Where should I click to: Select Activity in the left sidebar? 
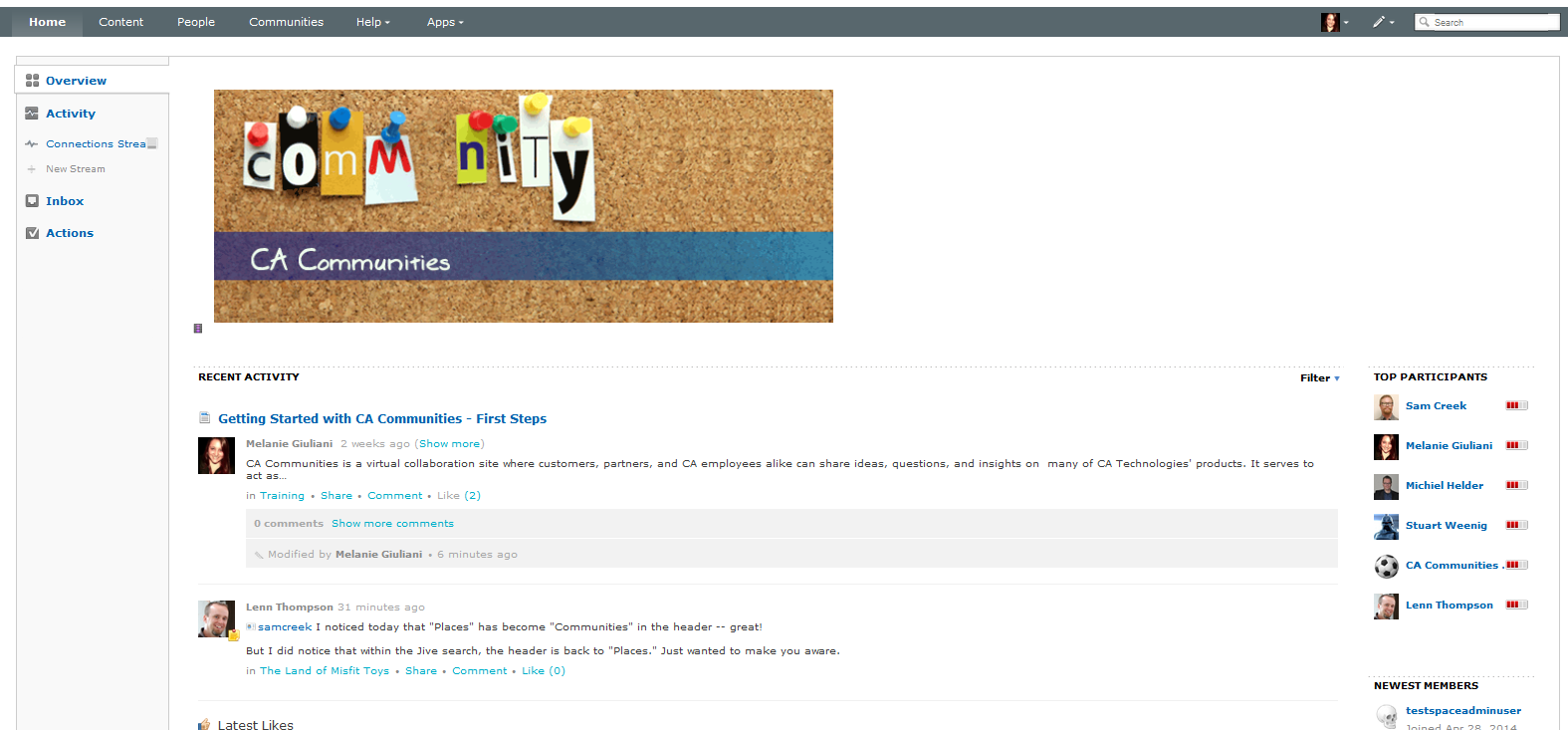(71, 114)
